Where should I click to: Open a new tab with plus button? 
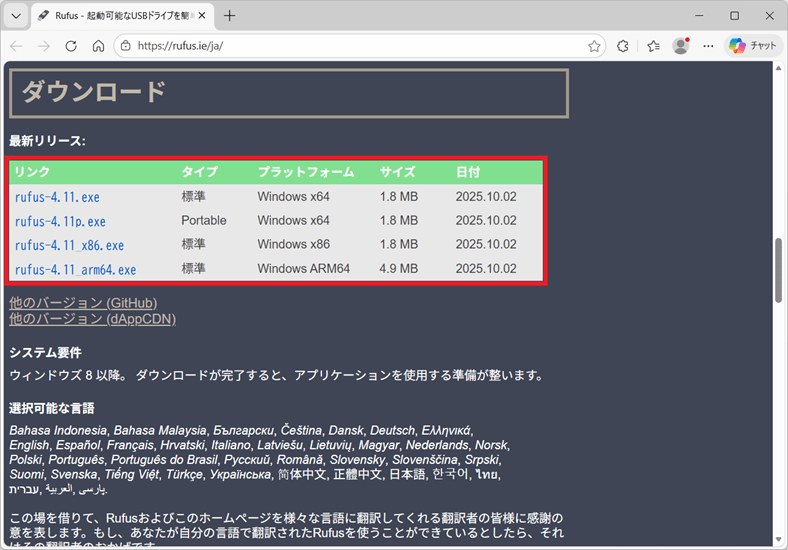230,16
